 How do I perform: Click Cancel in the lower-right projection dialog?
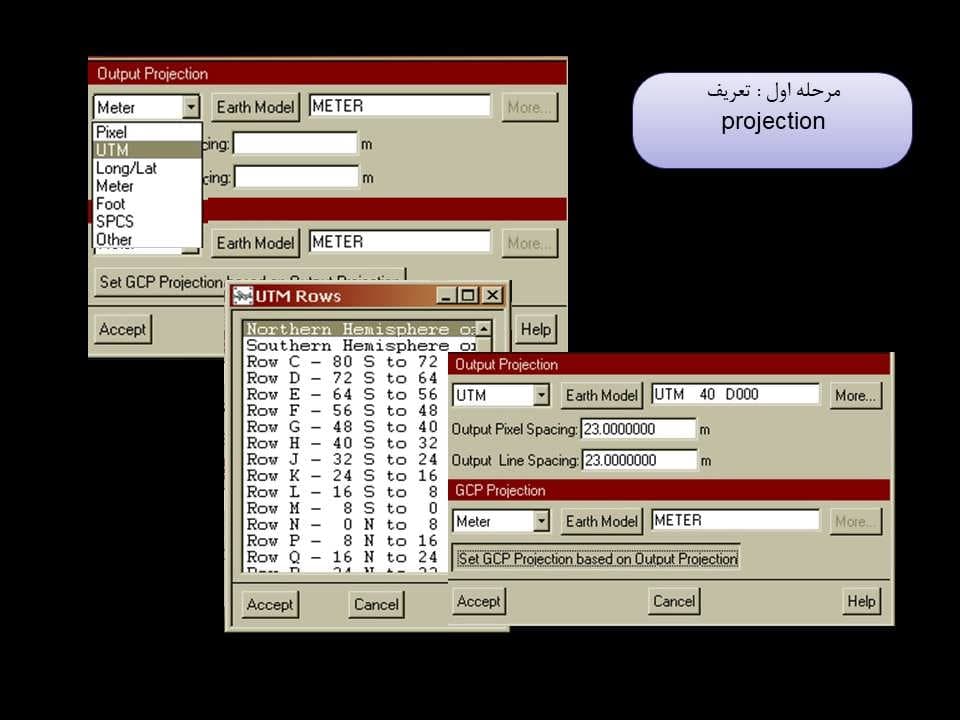tap(673, 601)
